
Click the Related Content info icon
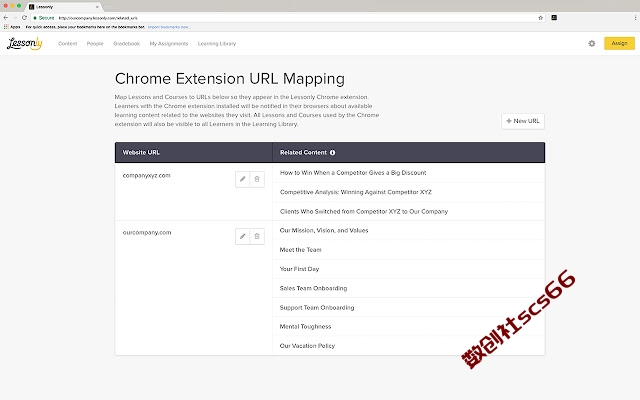point(332,153)
